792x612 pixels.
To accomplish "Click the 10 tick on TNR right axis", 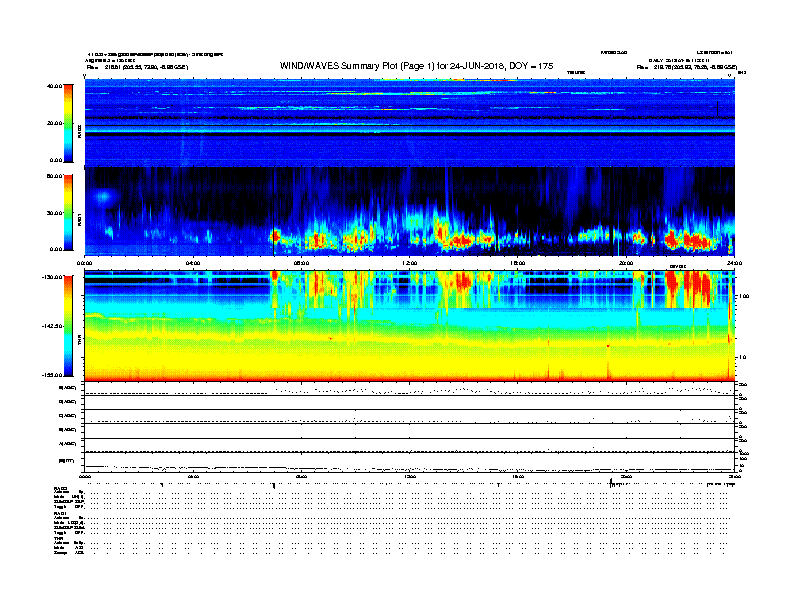I will (742, 357).
